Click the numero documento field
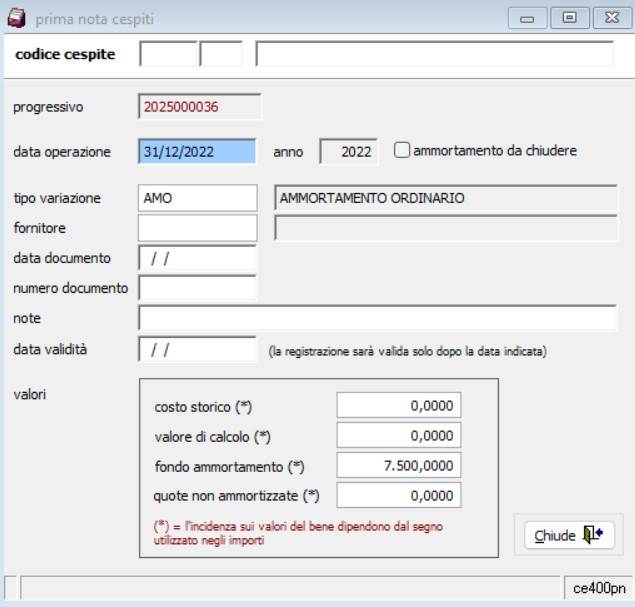Image resolution: width=635 pixels, height=607 pixels. point(197,288)
